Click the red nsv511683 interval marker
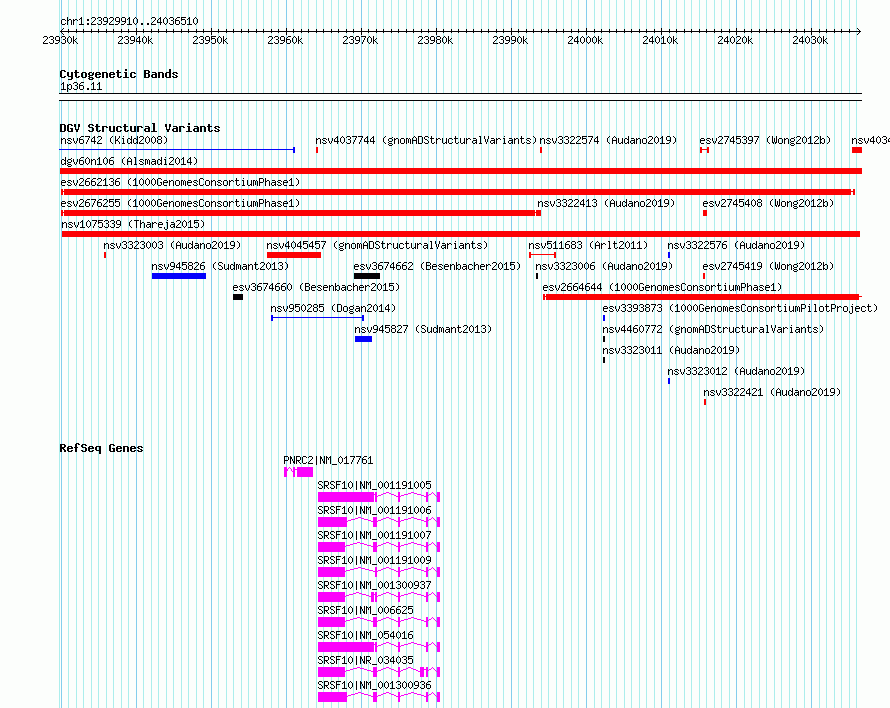 coord(542,255)
